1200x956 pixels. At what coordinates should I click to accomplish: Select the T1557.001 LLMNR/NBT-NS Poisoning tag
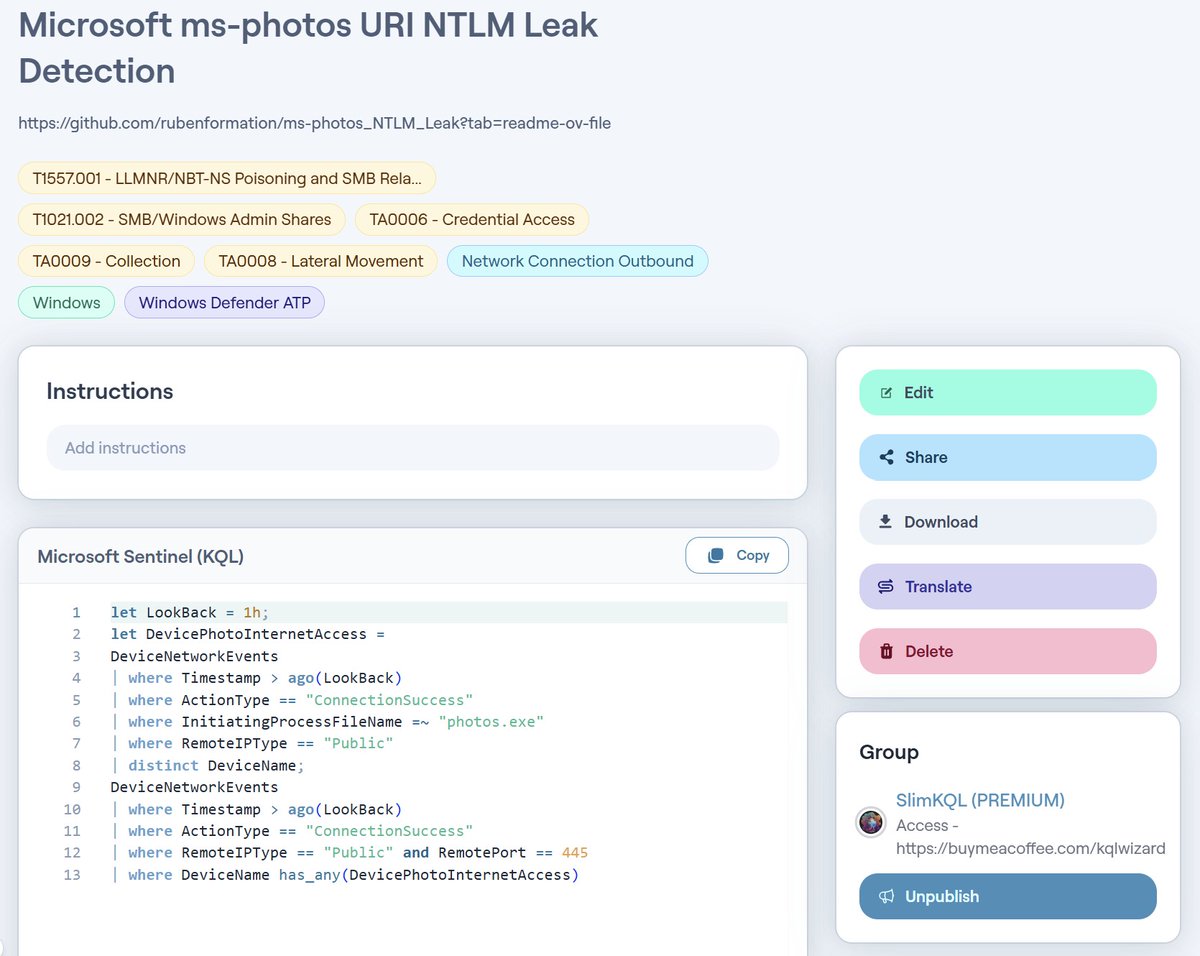227,178
